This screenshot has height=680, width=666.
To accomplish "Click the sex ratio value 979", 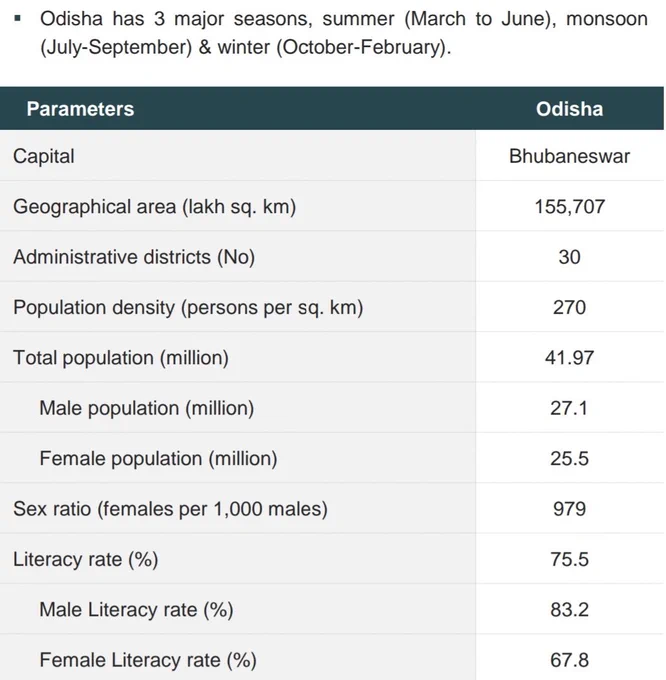I will coord(569,509).
